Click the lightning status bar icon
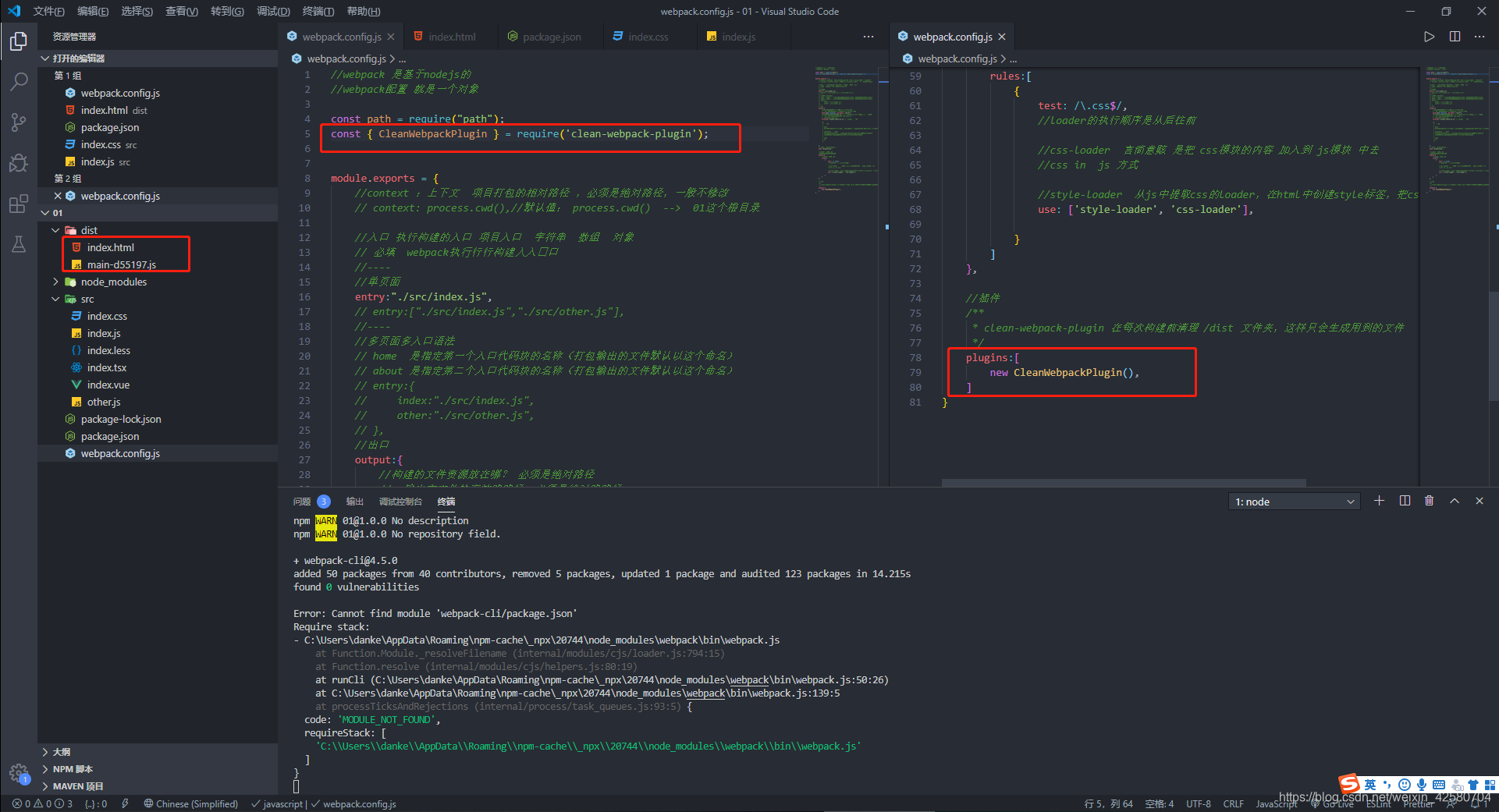Screen dimensions: 1499x812 125,803
